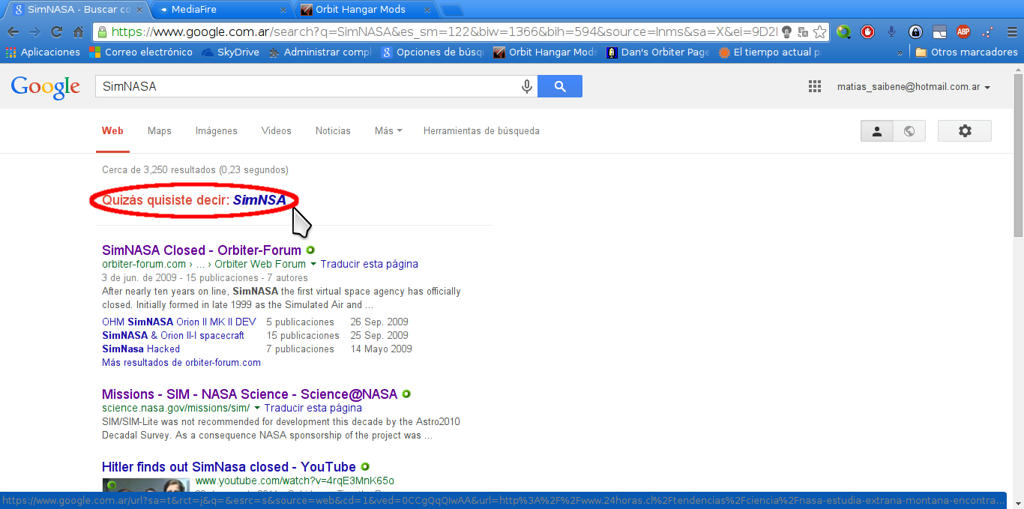This screenshot has height=509, width=1024.
Task: Click the browser address bar URL
Action: pos(444,31)
